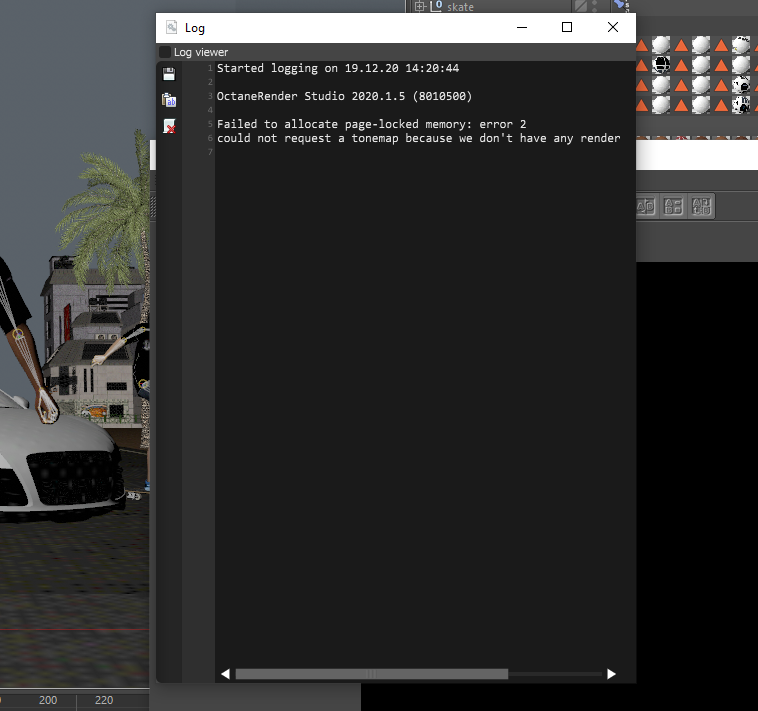This screenshot has height=711, width=758.
Task: Click the first A/B comparison button
Action: tap(645, 207)
